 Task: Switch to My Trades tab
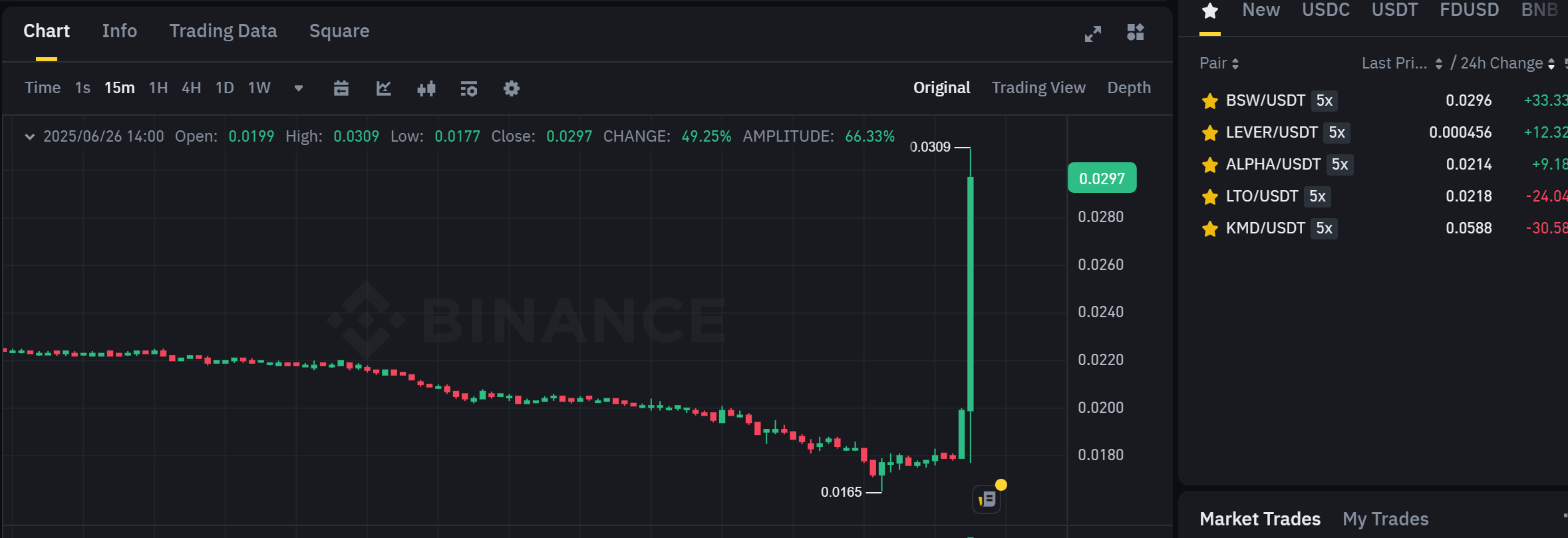tap(1386, 519)
